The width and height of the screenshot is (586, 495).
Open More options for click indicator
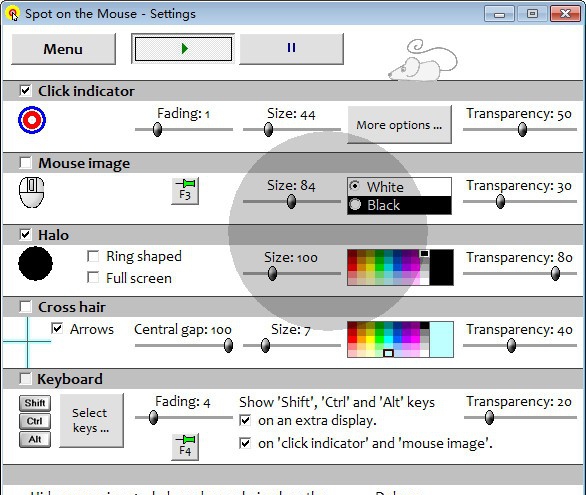point(399,125)
